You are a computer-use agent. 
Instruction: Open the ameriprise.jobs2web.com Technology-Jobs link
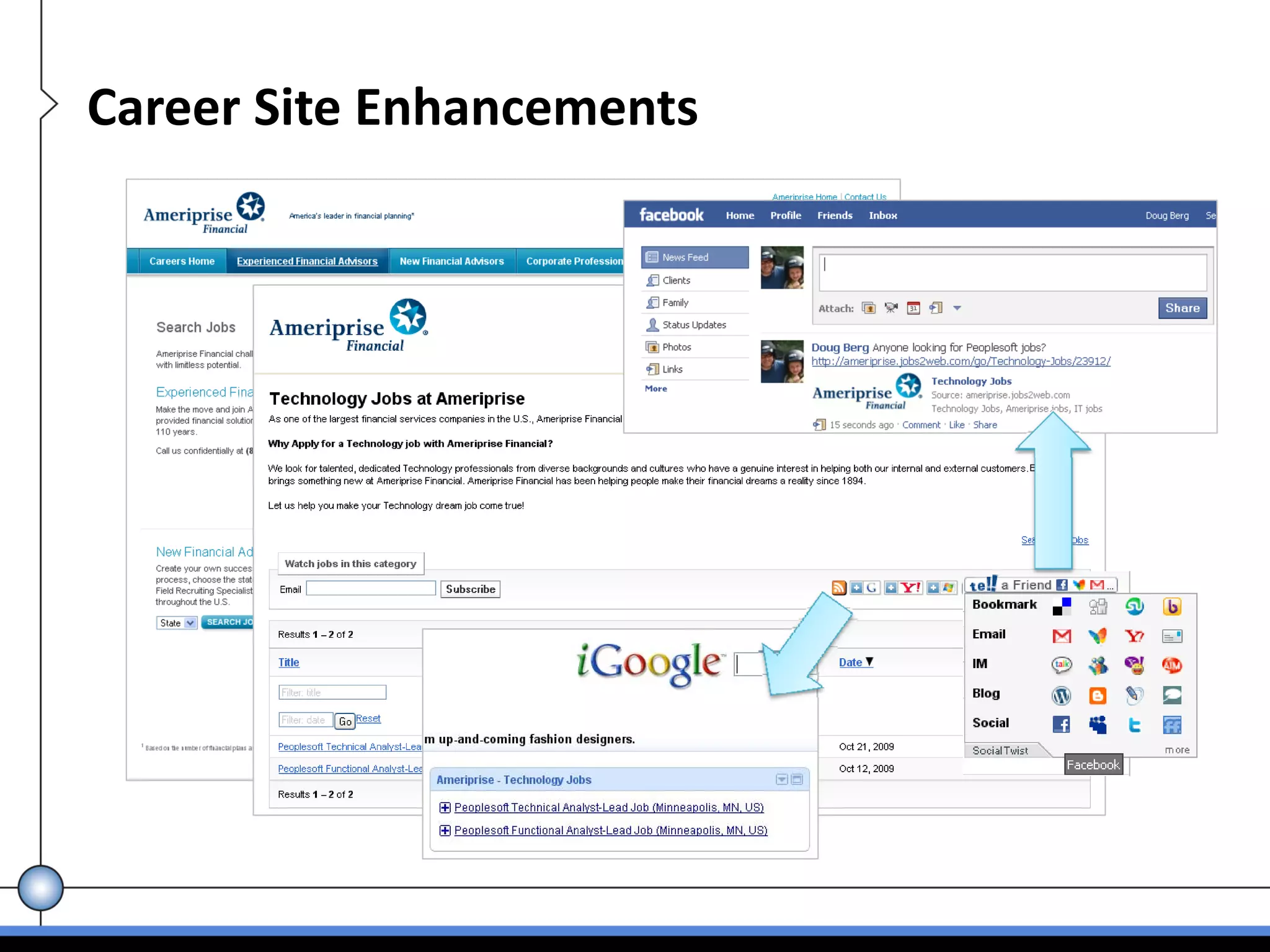pos(961,361)
